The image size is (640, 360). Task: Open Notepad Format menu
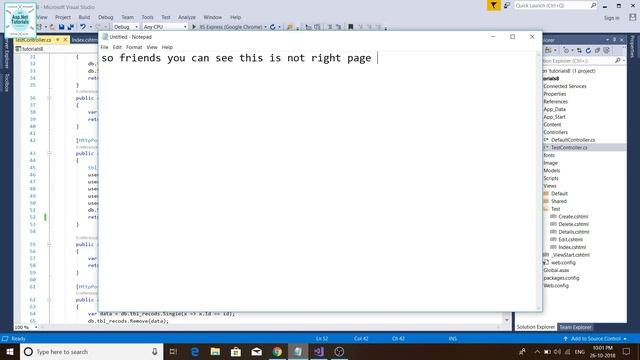pyautogui.click(x=134, y=47)
